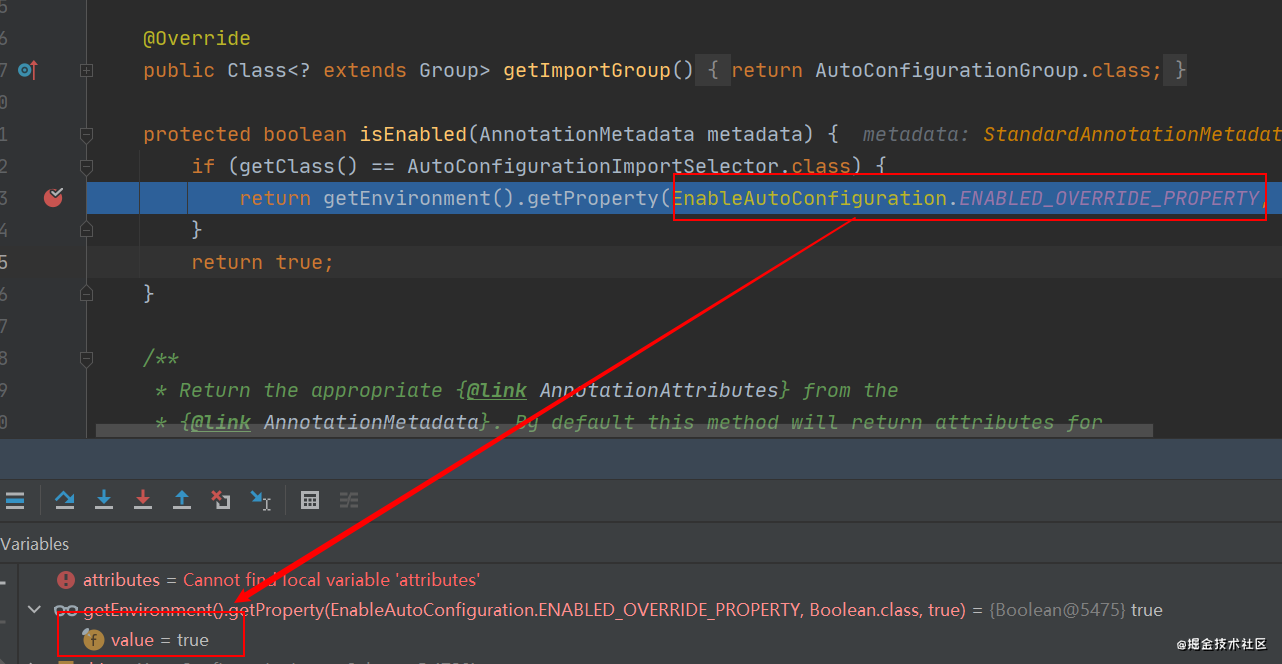Collapse the Javadoc comment fold marker
The height and width of the screenshot is (664, 1282).
[87, 358]
